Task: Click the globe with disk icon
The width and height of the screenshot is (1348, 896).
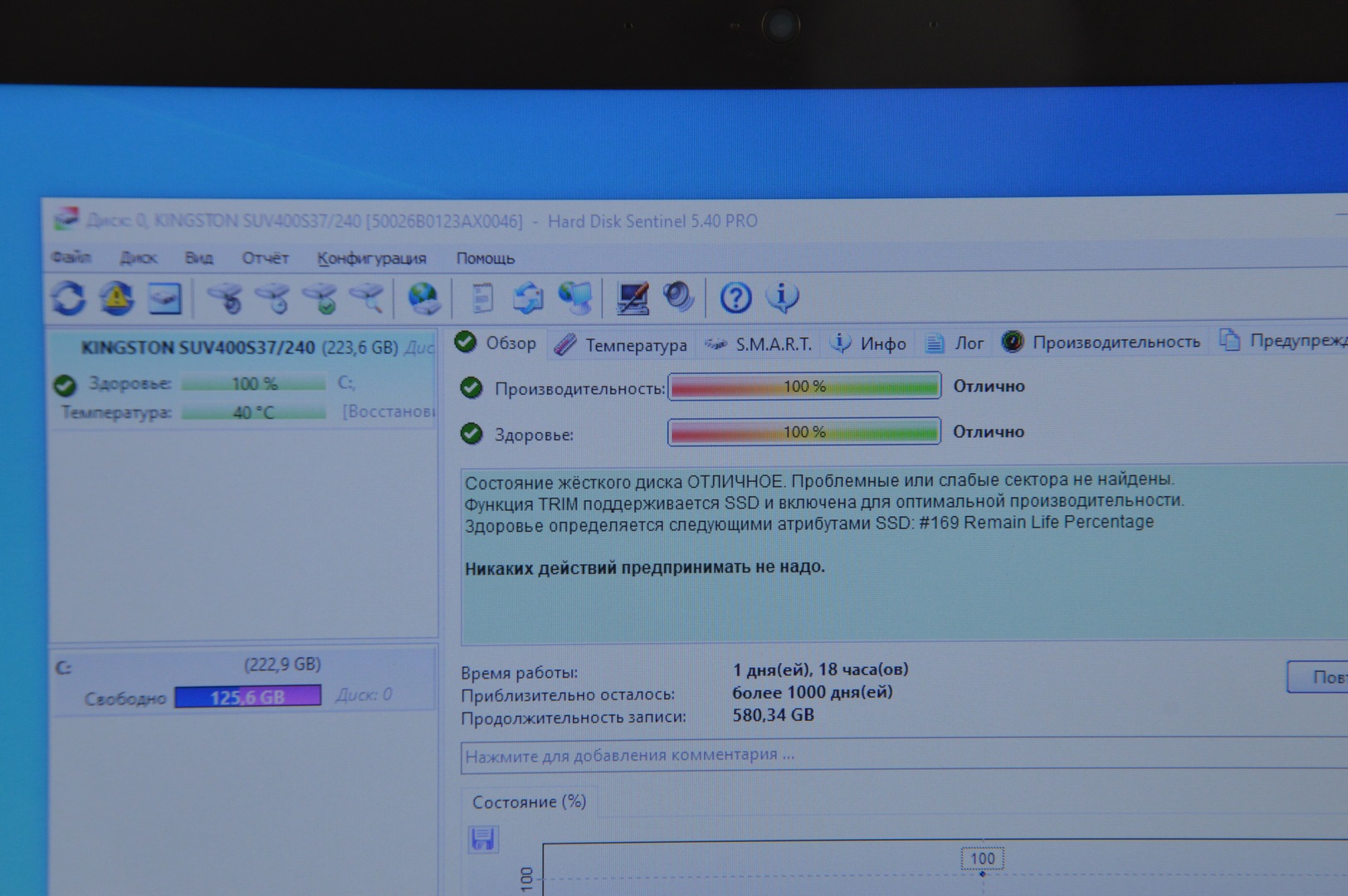Action: (x=424, y=297)
